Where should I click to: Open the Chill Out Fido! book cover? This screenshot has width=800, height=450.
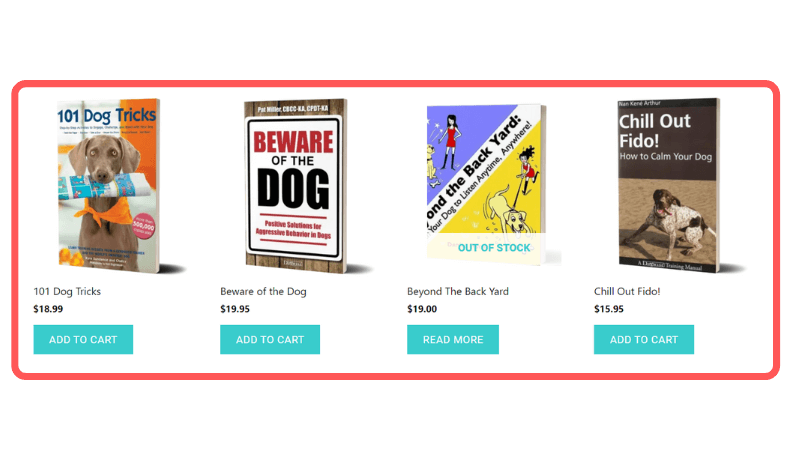tap(669, 185)
